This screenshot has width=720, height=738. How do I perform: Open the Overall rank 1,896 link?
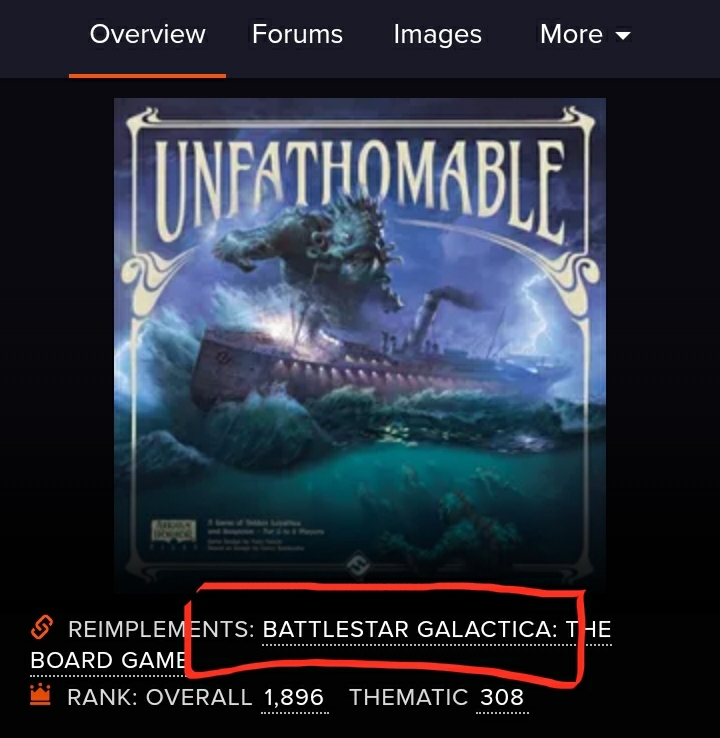294,697
